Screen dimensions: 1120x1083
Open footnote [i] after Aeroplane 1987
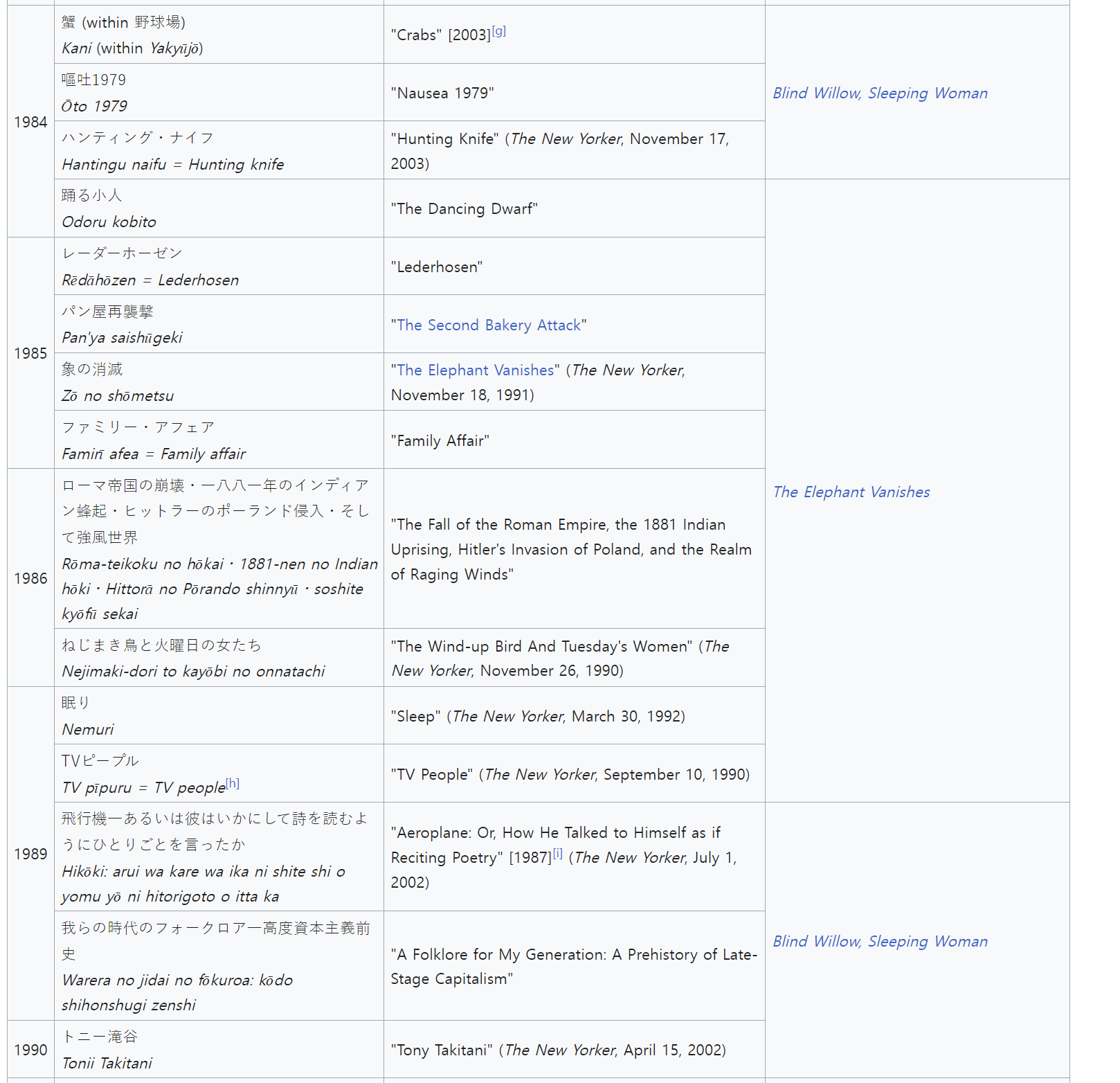[x=558, y=854]
